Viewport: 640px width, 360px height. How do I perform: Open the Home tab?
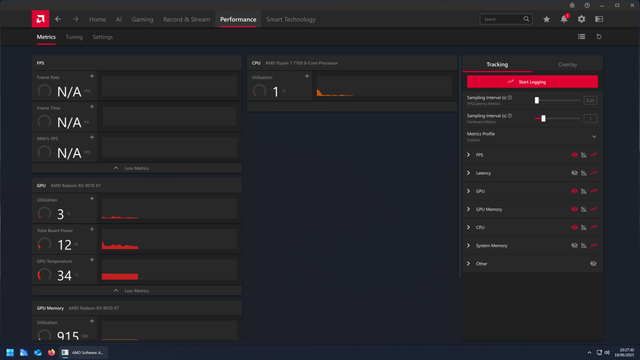[x=98, y=19]
